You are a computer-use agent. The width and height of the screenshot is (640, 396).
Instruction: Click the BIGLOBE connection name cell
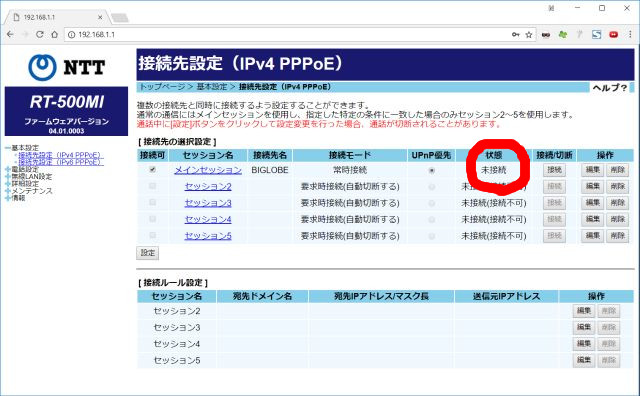pos(270,170)
